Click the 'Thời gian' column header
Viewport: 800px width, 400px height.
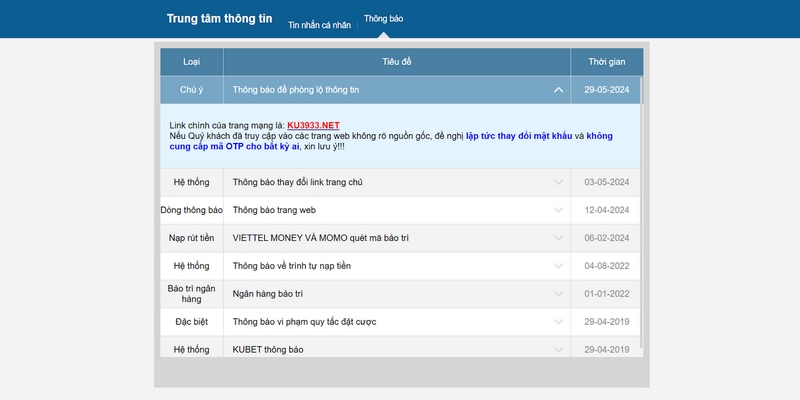coord(606,62)
